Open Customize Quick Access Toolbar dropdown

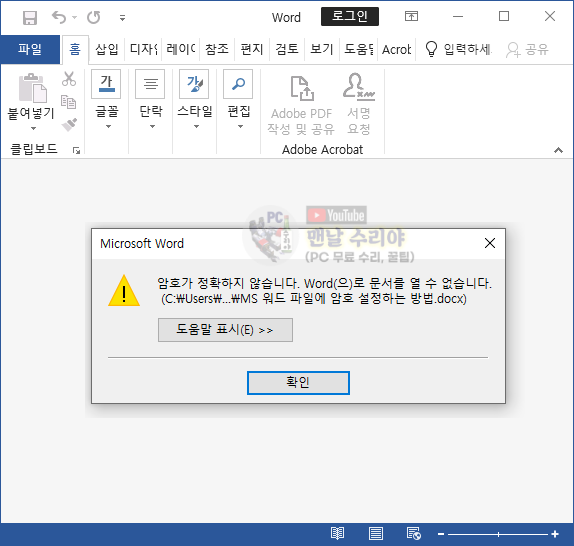[122, 18]
